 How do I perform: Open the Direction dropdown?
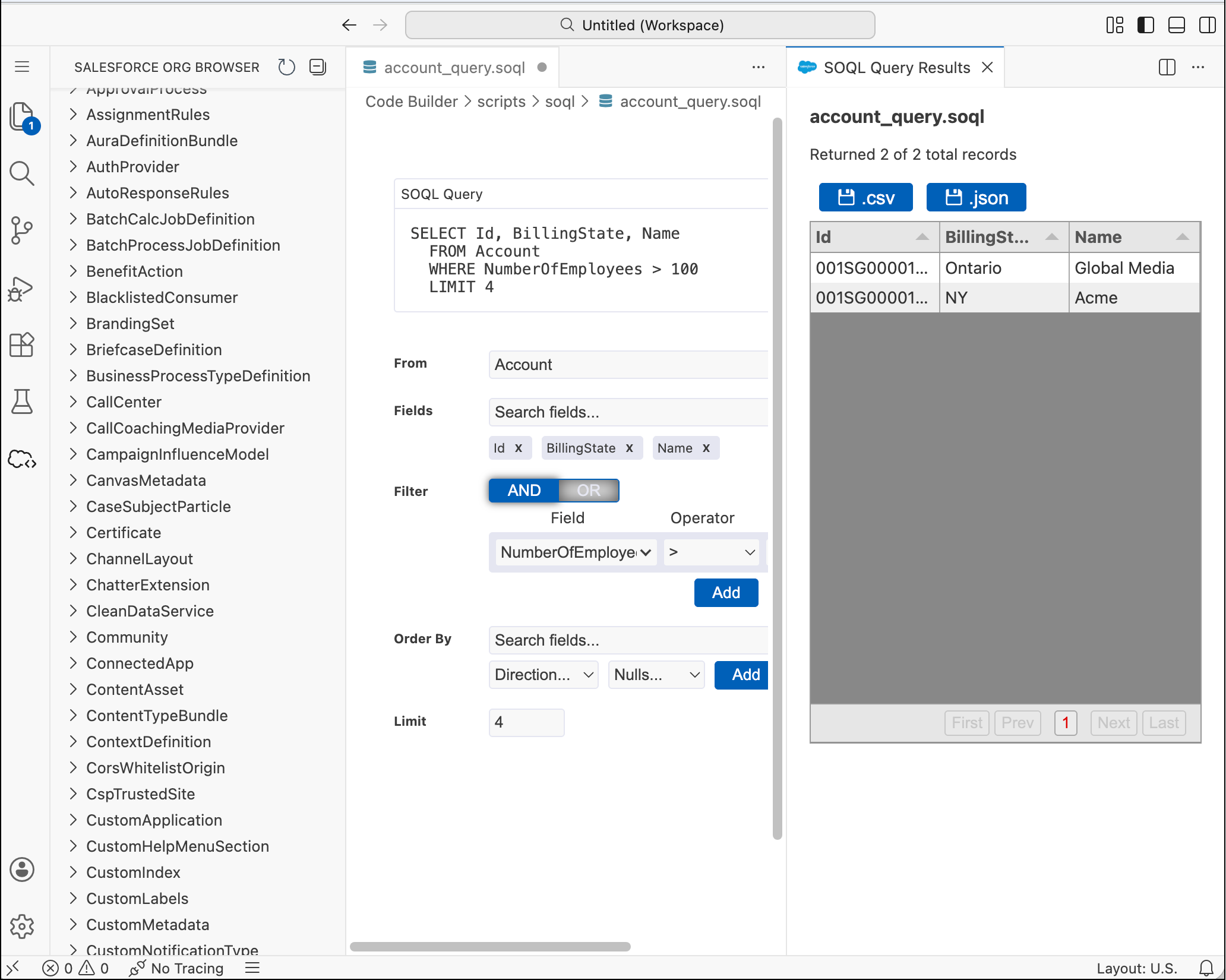[544, 675]
